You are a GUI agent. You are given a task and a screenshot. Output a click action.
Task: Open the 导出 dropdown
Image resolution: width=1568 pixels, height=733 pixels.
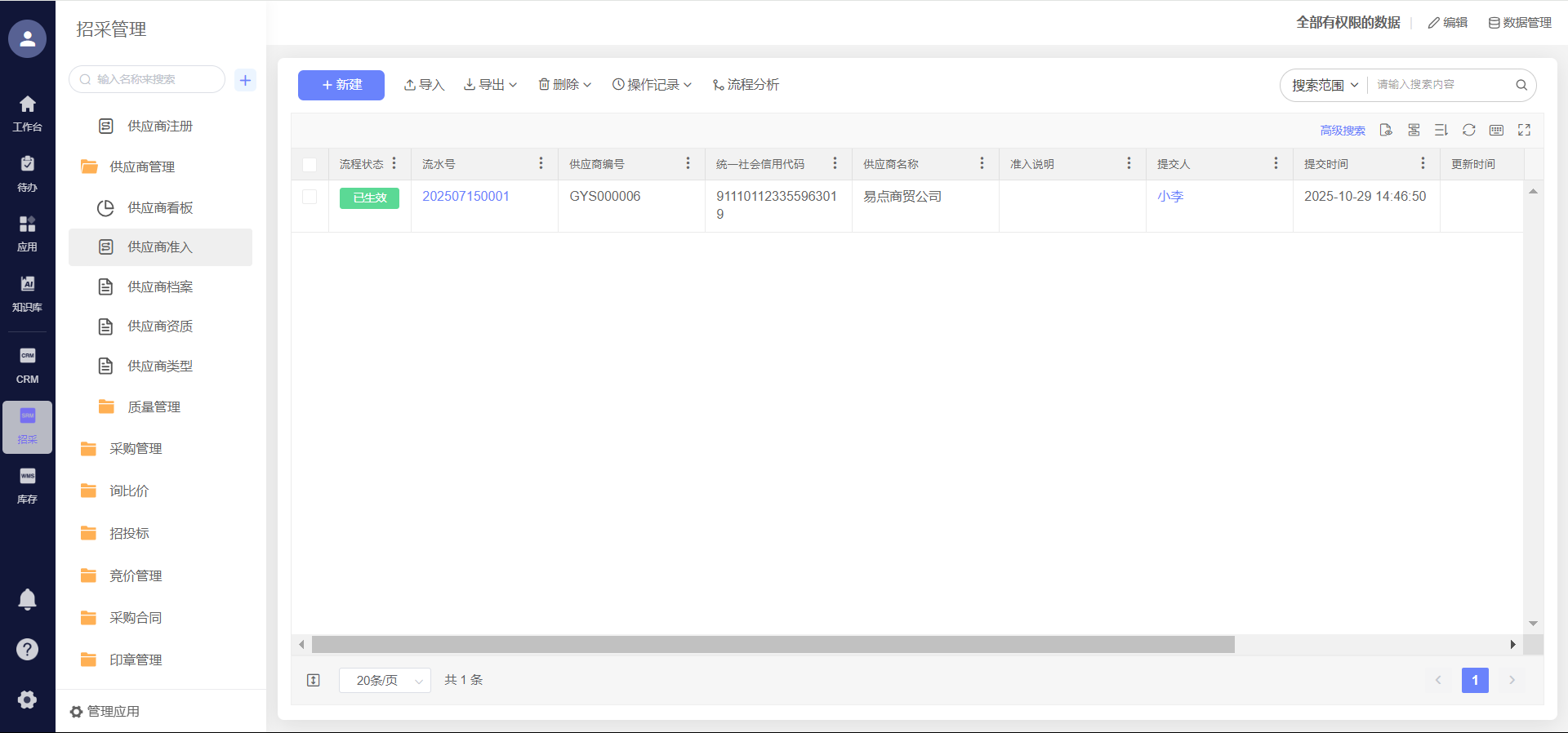click(490, 85)
